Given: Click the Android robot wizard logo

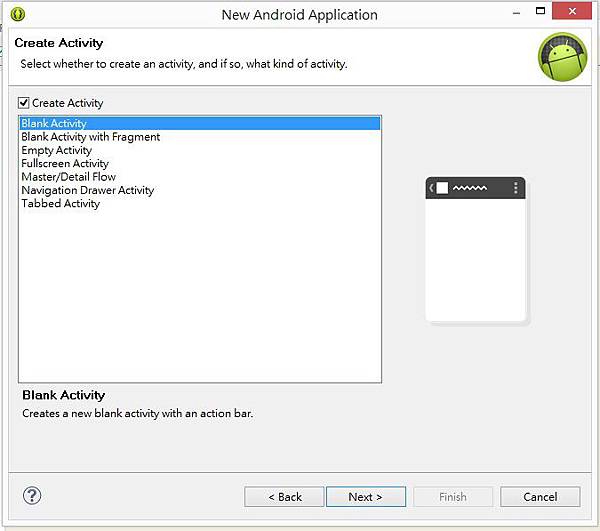Looking at the screenshot, I should point(562,57).
